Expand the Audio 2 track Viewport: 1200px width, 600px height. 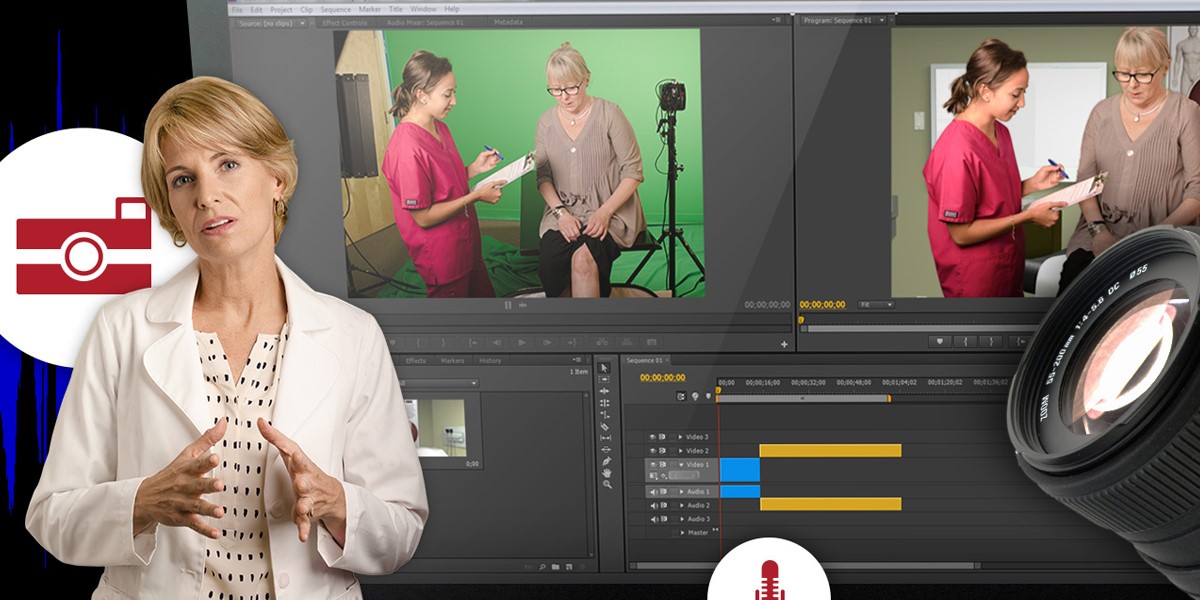pos(681,506)
